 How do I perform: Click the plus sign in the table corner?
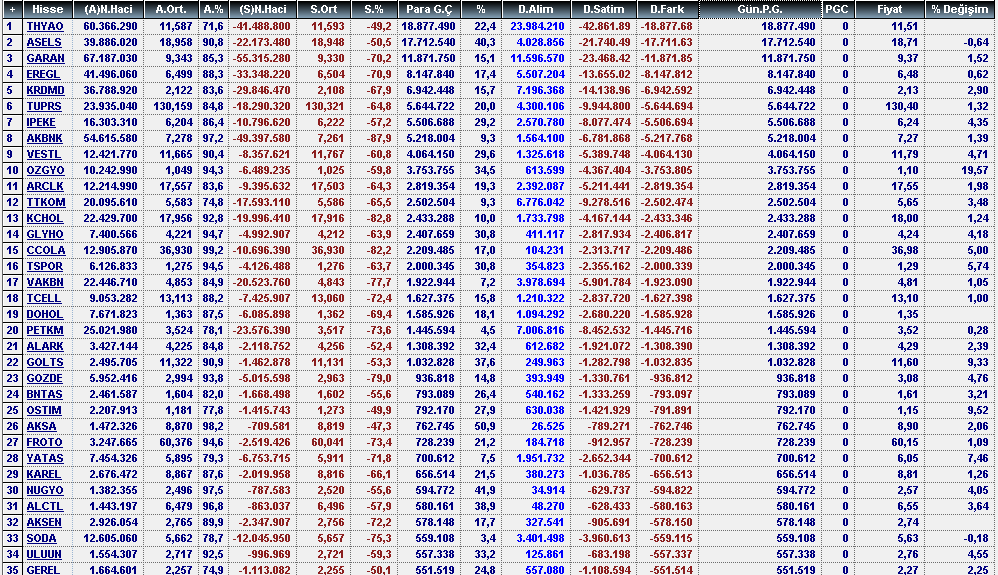[11, 9]
